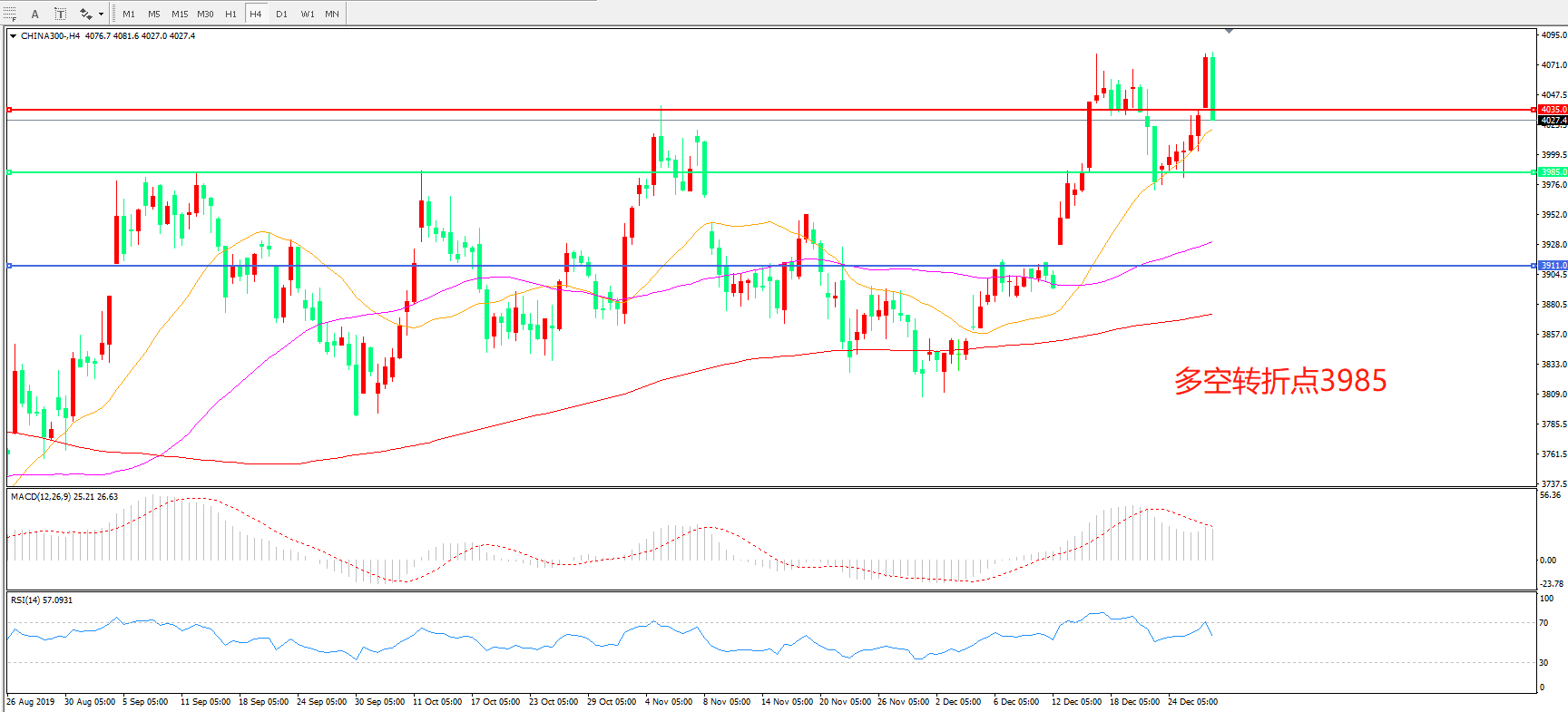The height and width of the screenshot is (712, 1568).
Task: Change chart to W1 timeframe
Action: (308, 14)
